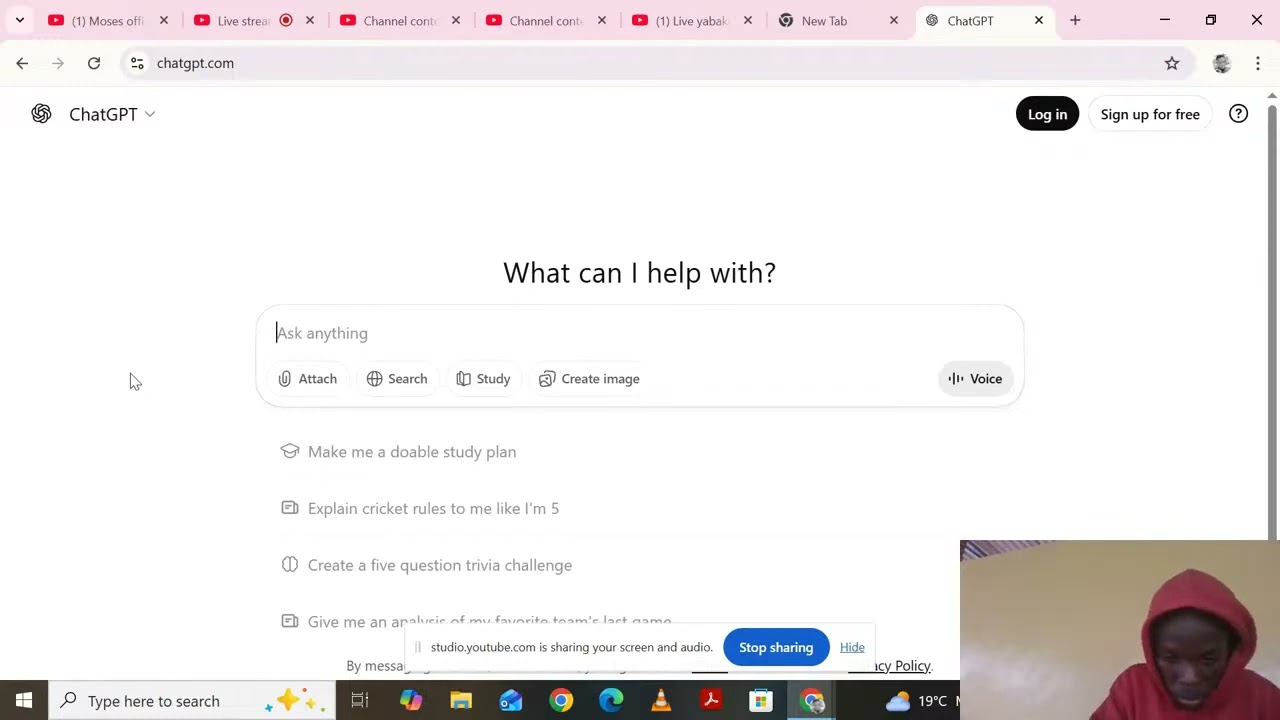
Task: View site information for chatgpt.com
Action: [137, 63]
